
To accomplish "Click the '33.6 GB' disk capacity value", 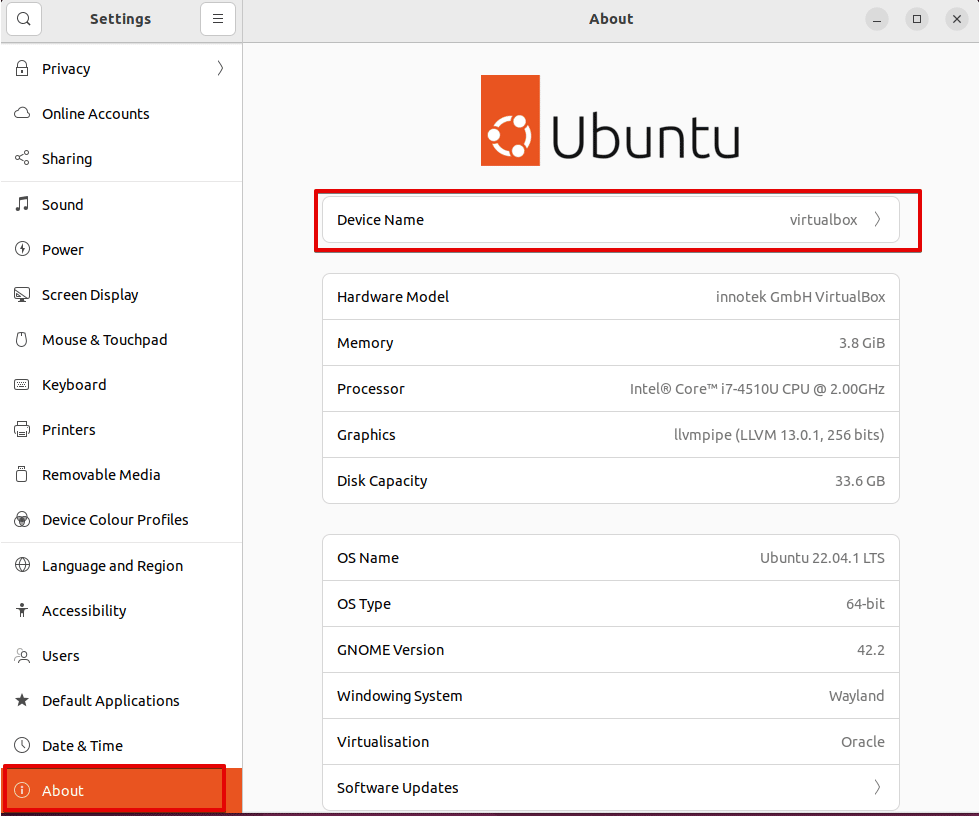I will (860, 481).
